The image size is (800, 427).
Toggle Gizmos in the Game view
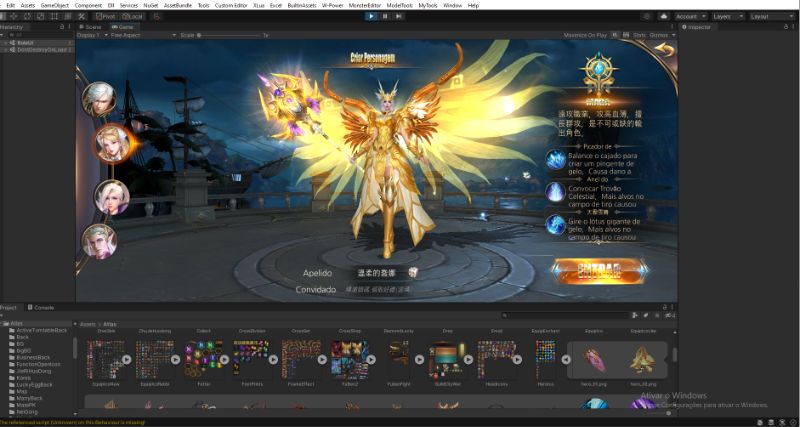[660, 35]
